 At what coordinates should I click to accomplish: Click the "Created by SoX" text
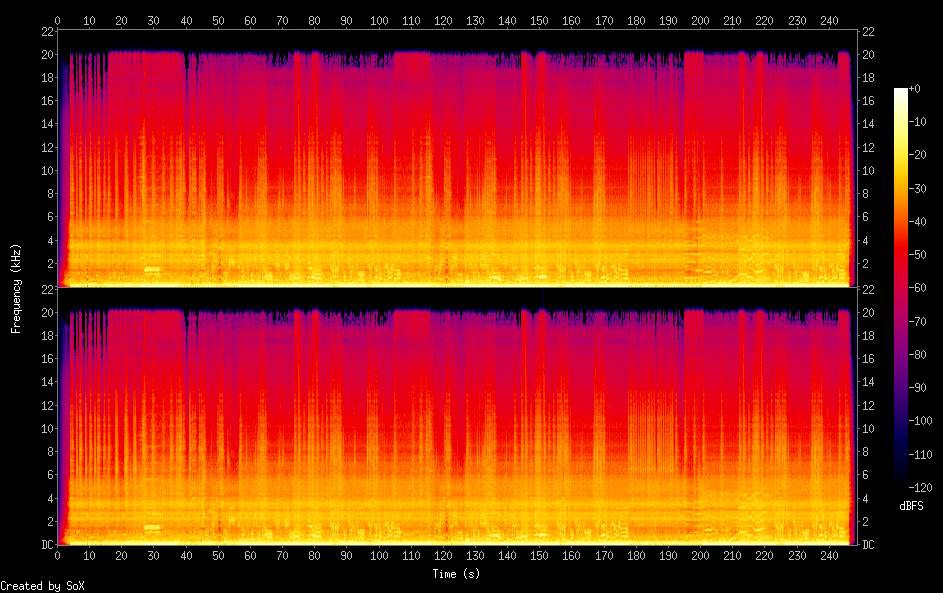coord(42,585)
